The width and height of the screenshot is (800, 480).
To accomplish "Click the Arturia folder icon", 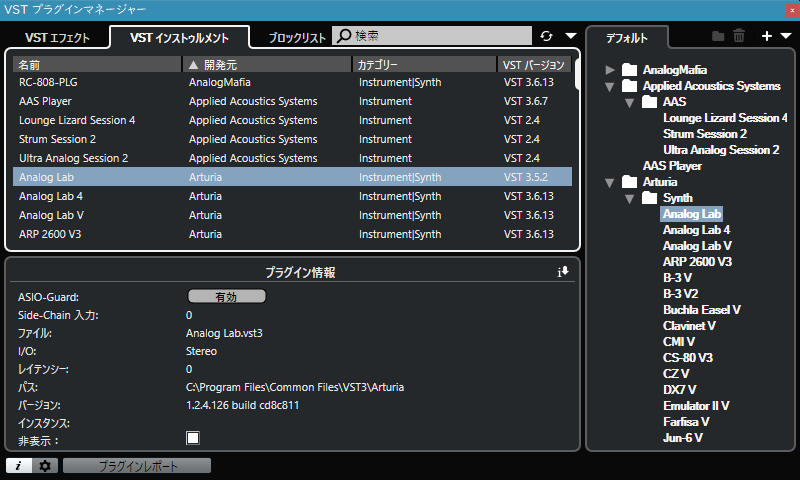I will click(630, 182).
